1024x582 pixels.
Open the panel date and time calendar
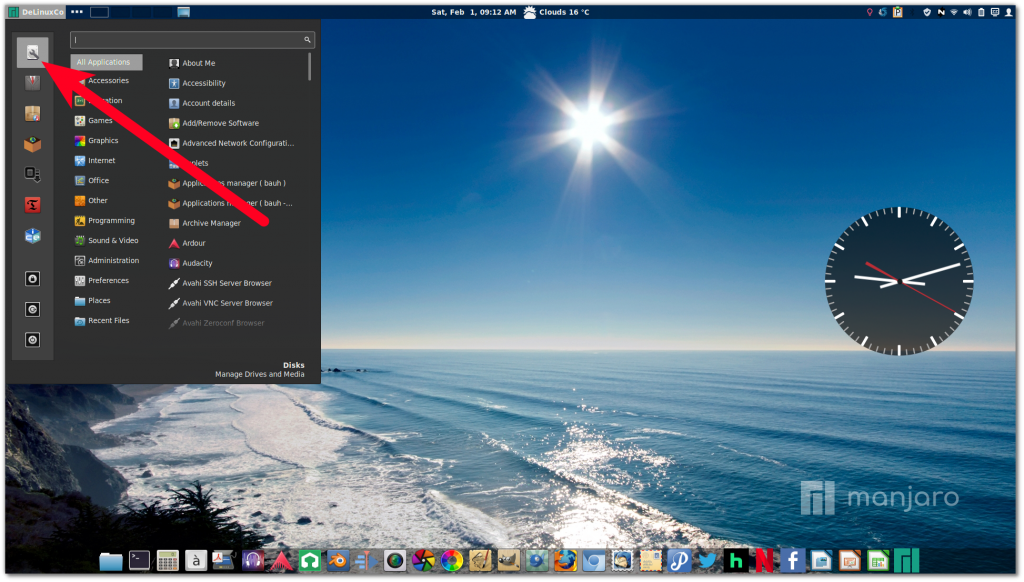click(473, 12)
